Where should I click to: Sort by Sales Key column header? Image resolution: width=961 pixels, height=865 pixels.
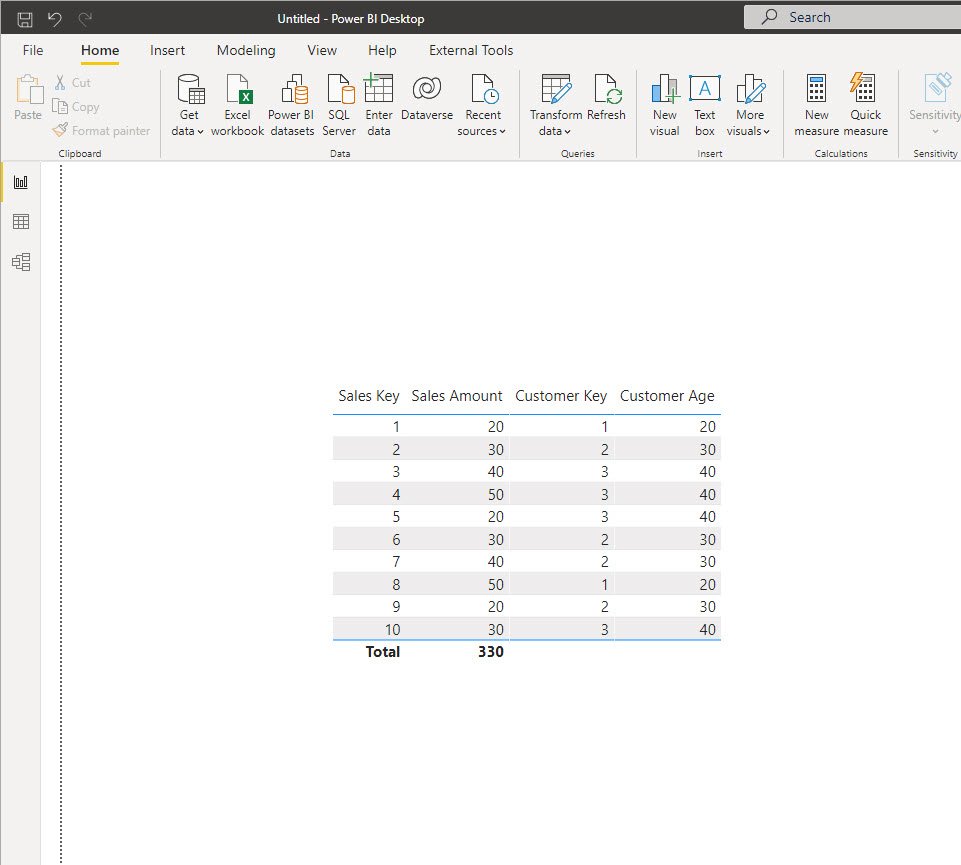(x=368, y=396)
